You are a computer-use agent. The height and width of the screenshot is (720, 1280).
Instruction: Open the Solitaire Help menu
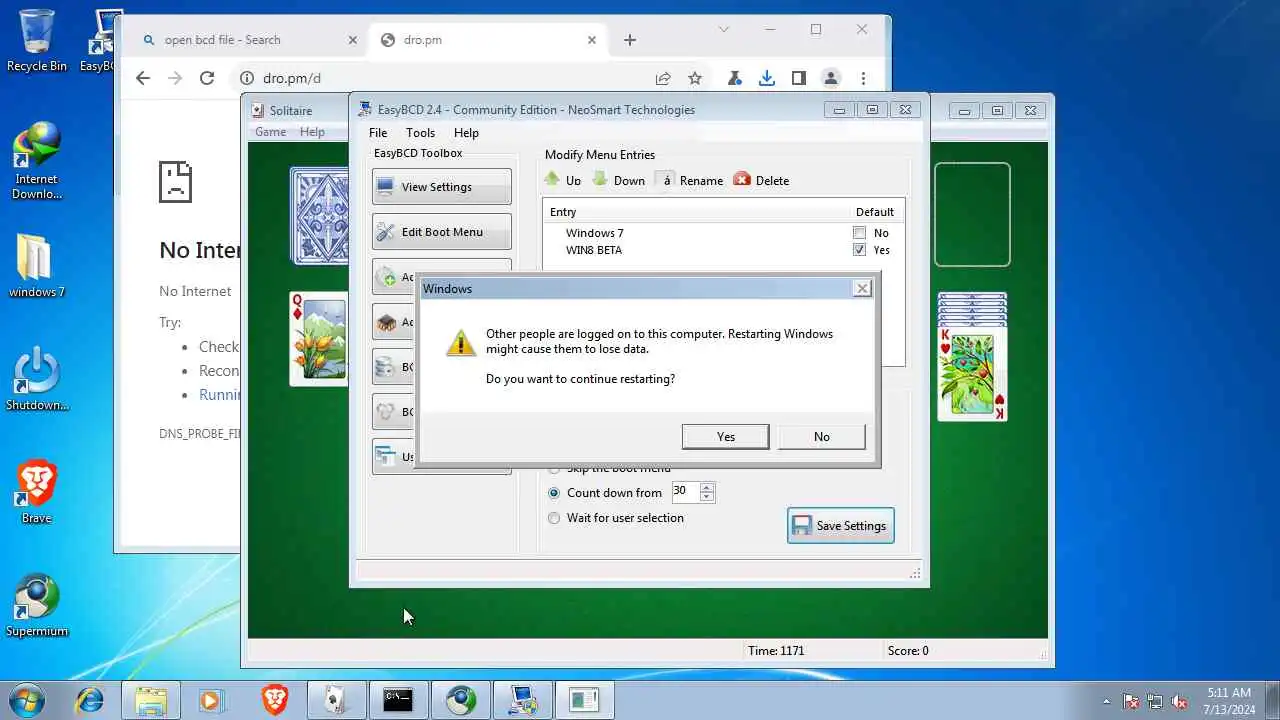click(x=312, y=132)
